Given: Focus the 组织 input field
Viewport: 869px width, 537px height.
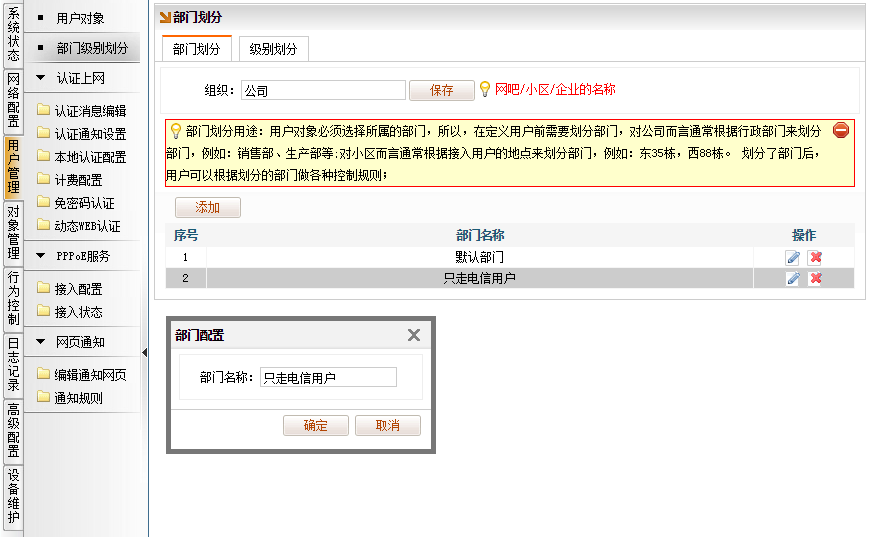Looking at the screenshot, I should 324,90.
